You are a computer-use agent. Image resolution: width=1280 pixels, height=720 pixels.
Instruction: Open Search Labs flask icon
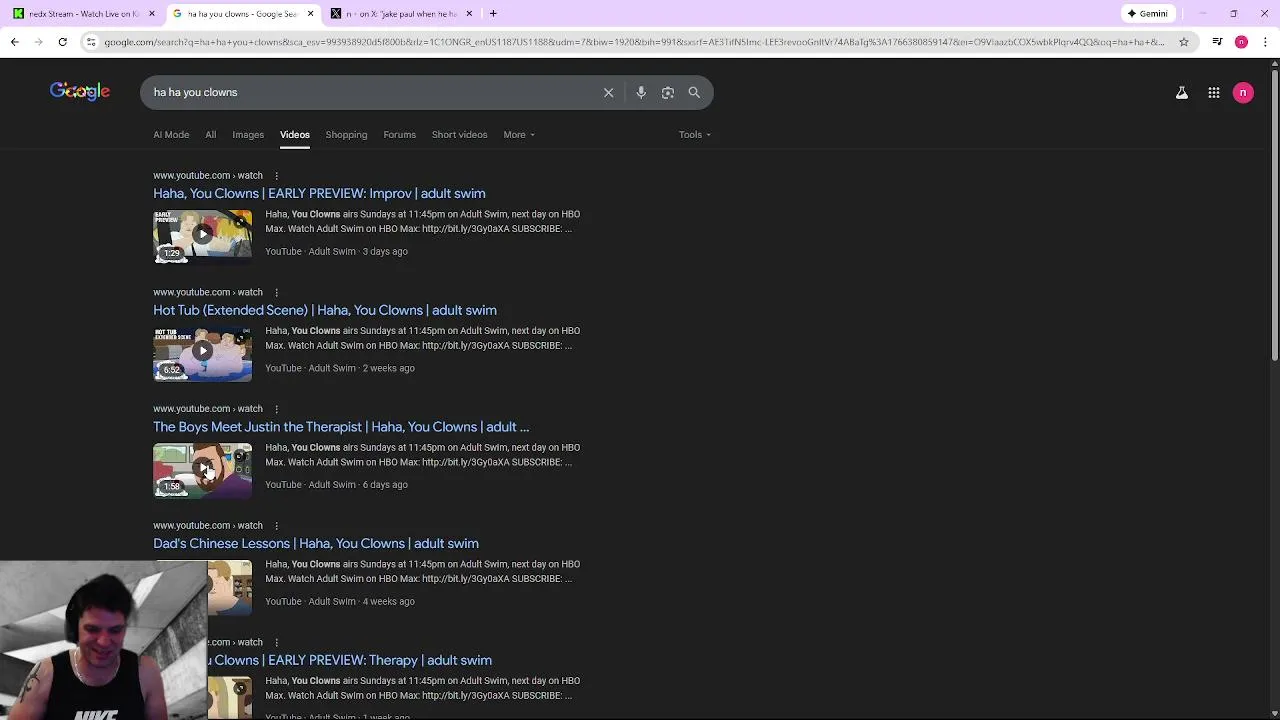pos(1181,93)
